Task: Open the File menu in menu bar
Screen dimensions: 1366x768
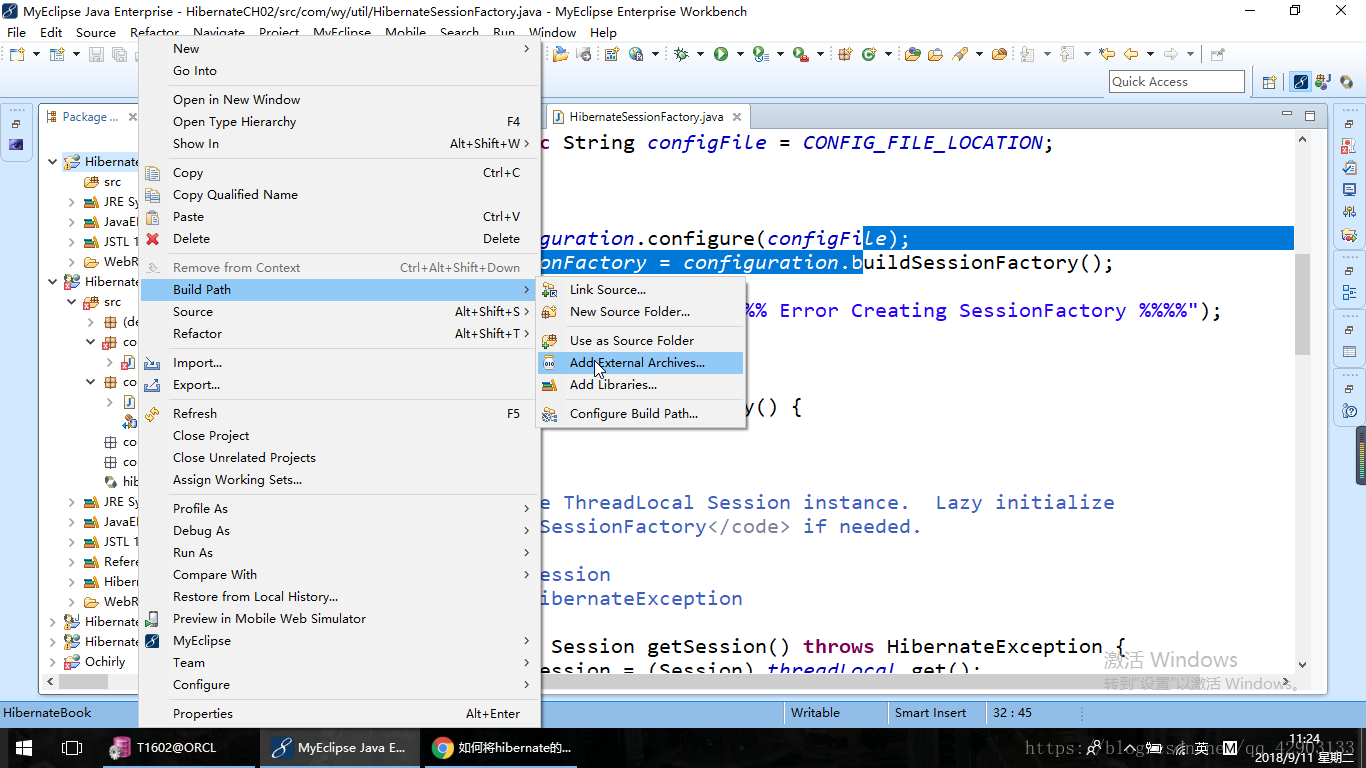Action: (17, 32)
